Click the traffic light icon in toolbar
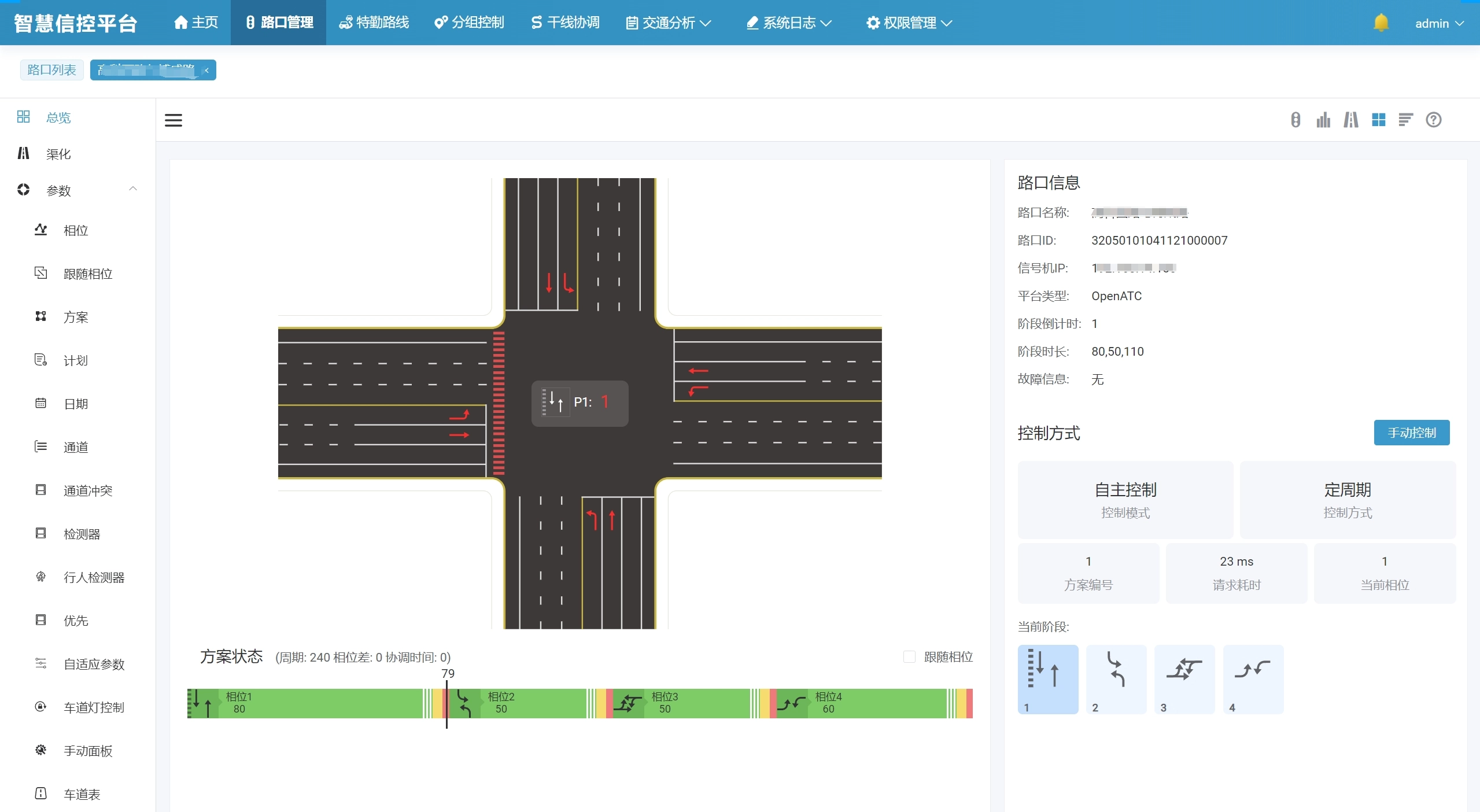 pos(1296,120)
